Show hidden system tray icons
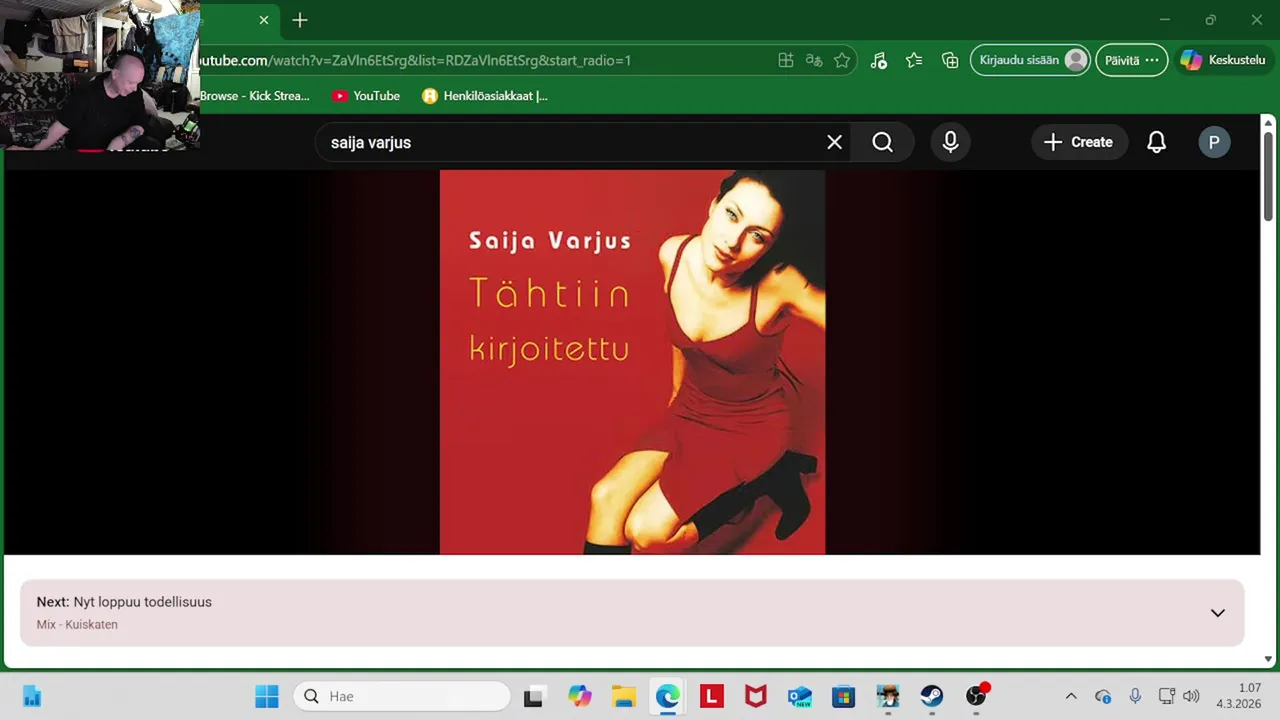This screenshot has width=1280, height=720. coord(1071,696)
